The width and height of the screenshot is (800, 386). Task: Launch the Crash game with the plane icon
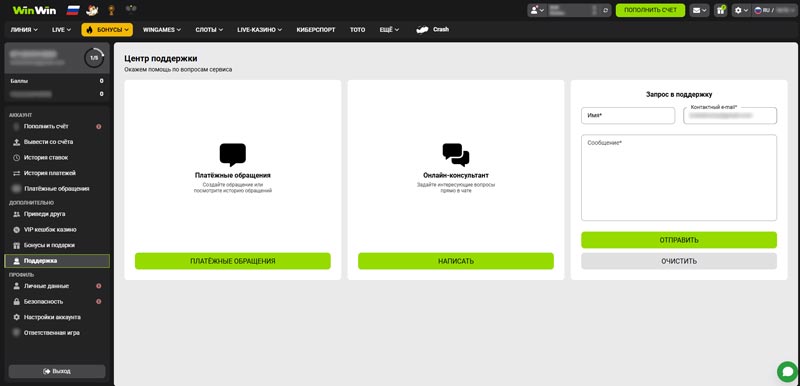tap(433, 30)
